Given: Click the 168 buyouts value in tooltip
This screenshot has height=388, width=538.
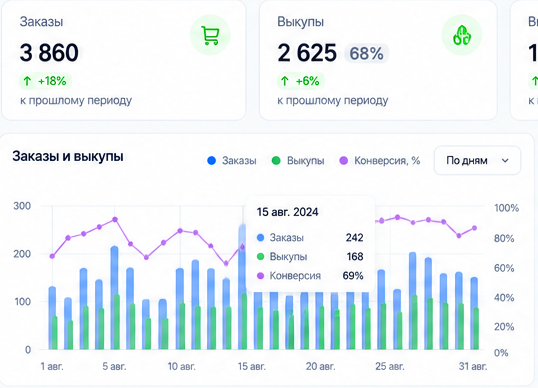Looking at the screenshot, I should click(355, 256).
